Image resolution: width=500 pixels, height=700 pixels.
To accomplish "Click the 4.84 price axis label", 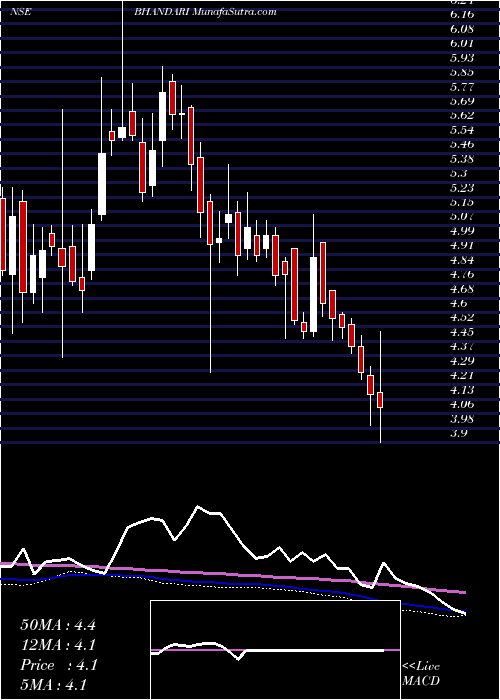I will point(462,260).
